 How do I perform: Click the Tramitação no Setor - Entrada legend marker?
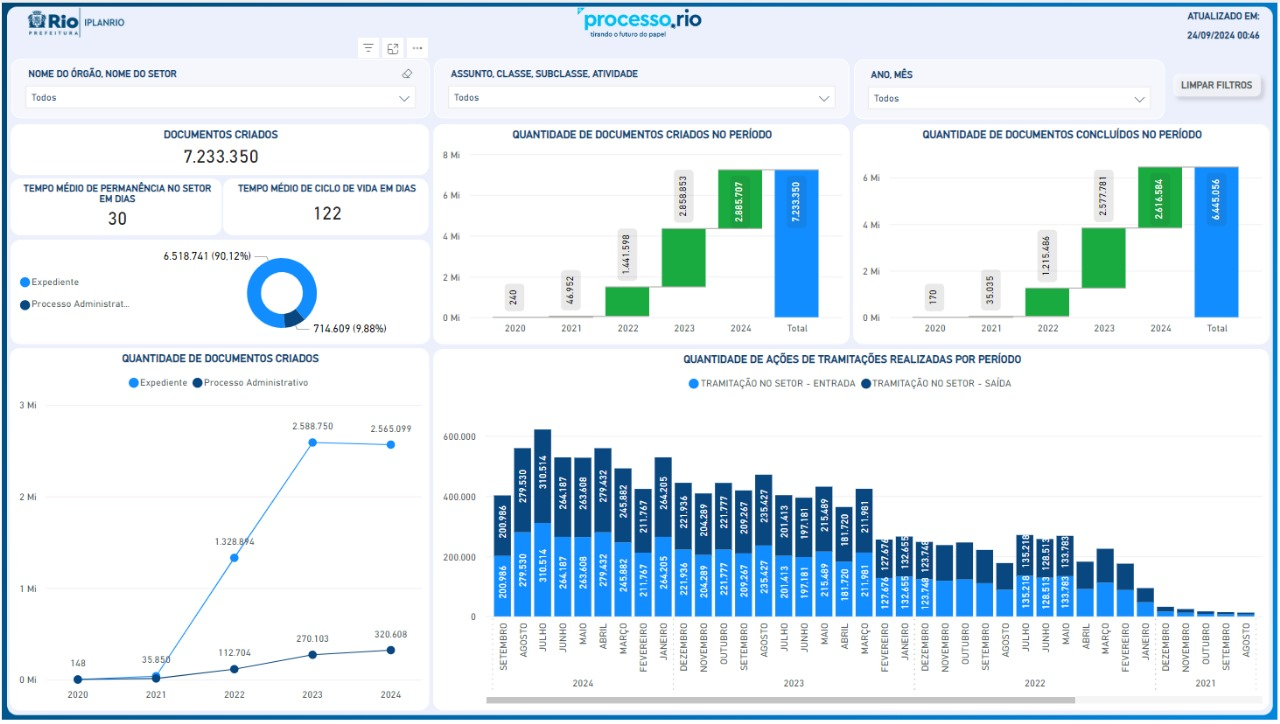(x=693, y=383)
